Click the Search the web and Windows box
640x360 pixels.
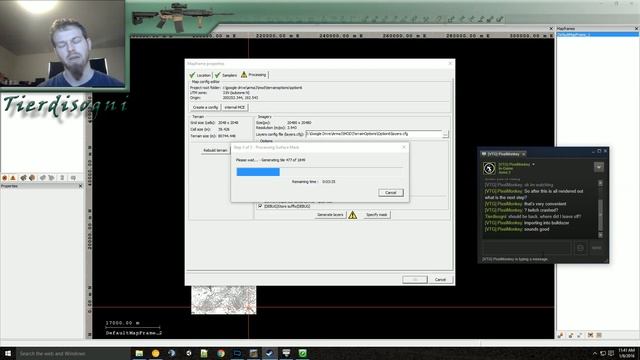tap(73, 353)
